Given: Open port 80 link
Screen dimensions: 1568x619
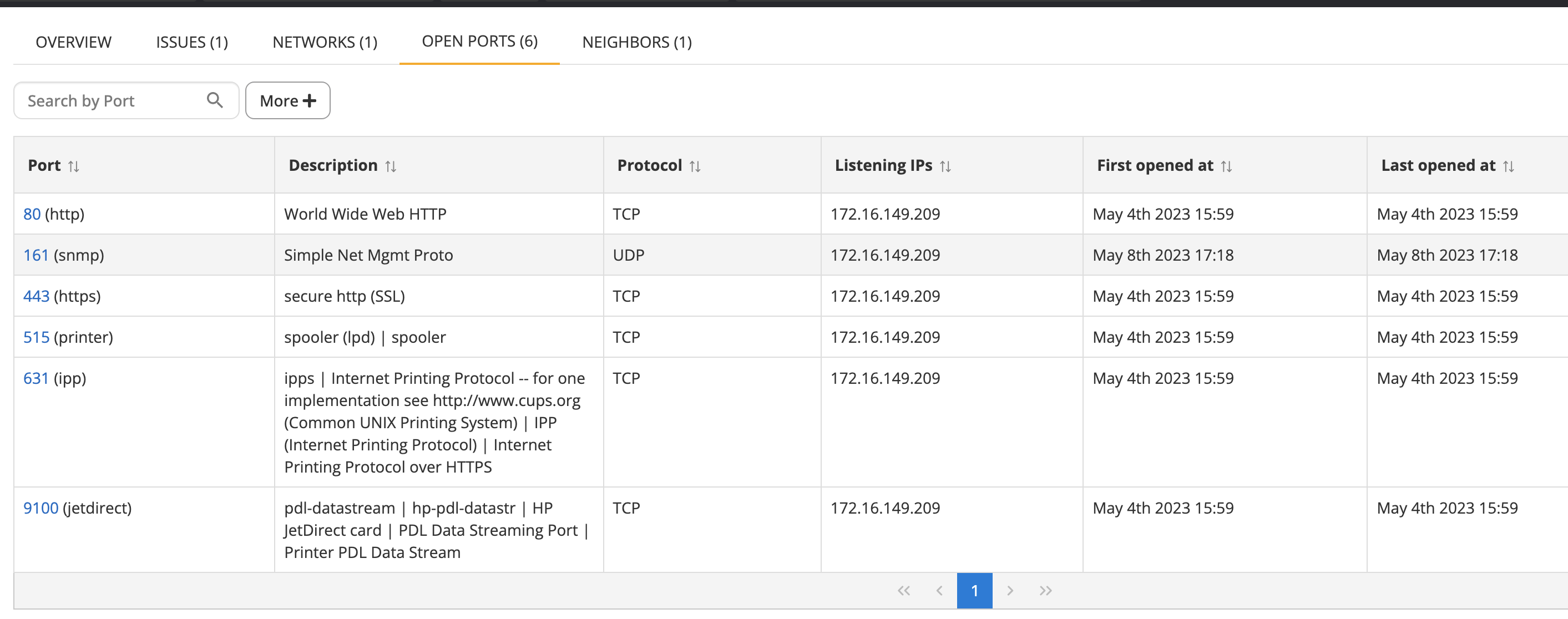Looking at the screenshot, I should coord(32,214).
